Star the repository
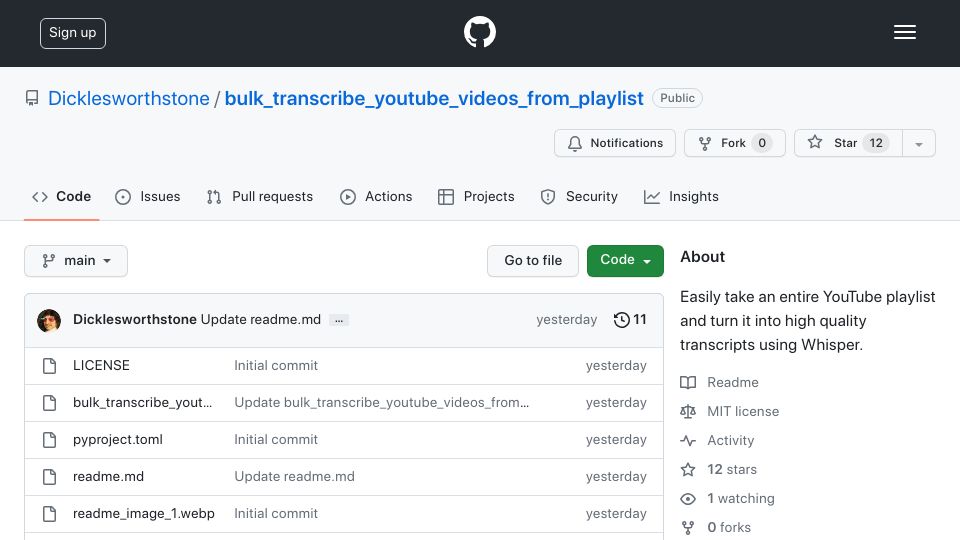 point(848,143)
